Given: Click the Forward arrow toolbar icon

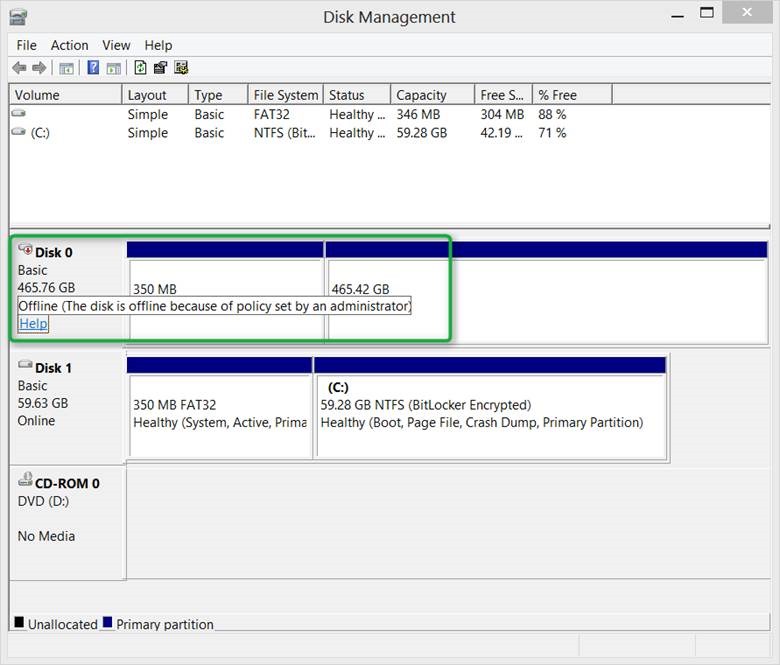Looking at the screenshot, I should pos(39,68).
